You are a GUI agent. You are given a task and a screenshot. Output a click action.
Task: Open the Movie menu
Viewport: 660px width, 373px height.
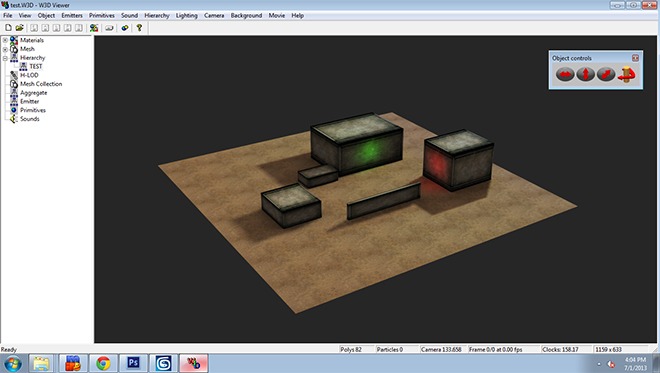(x=277, y=15)
